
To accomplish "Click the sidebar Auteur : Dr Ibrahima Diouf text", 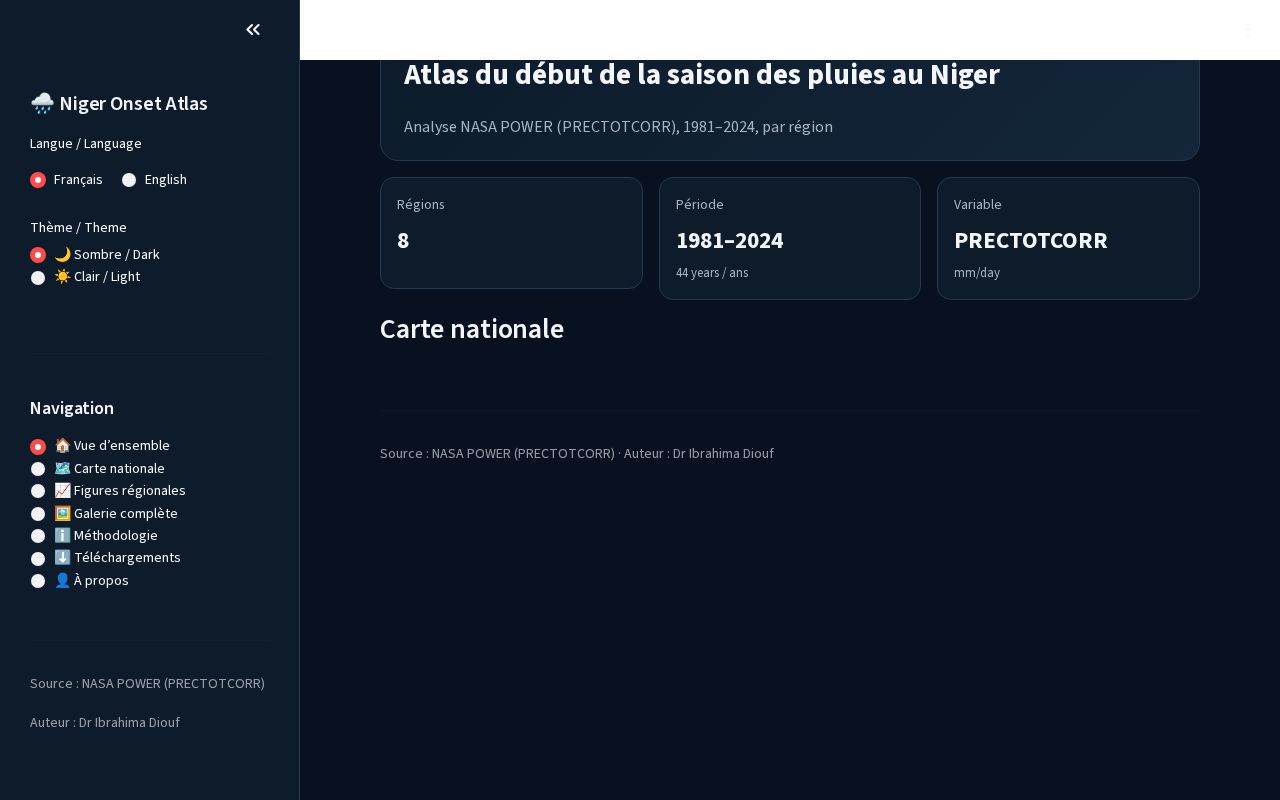I will (105, 723).
